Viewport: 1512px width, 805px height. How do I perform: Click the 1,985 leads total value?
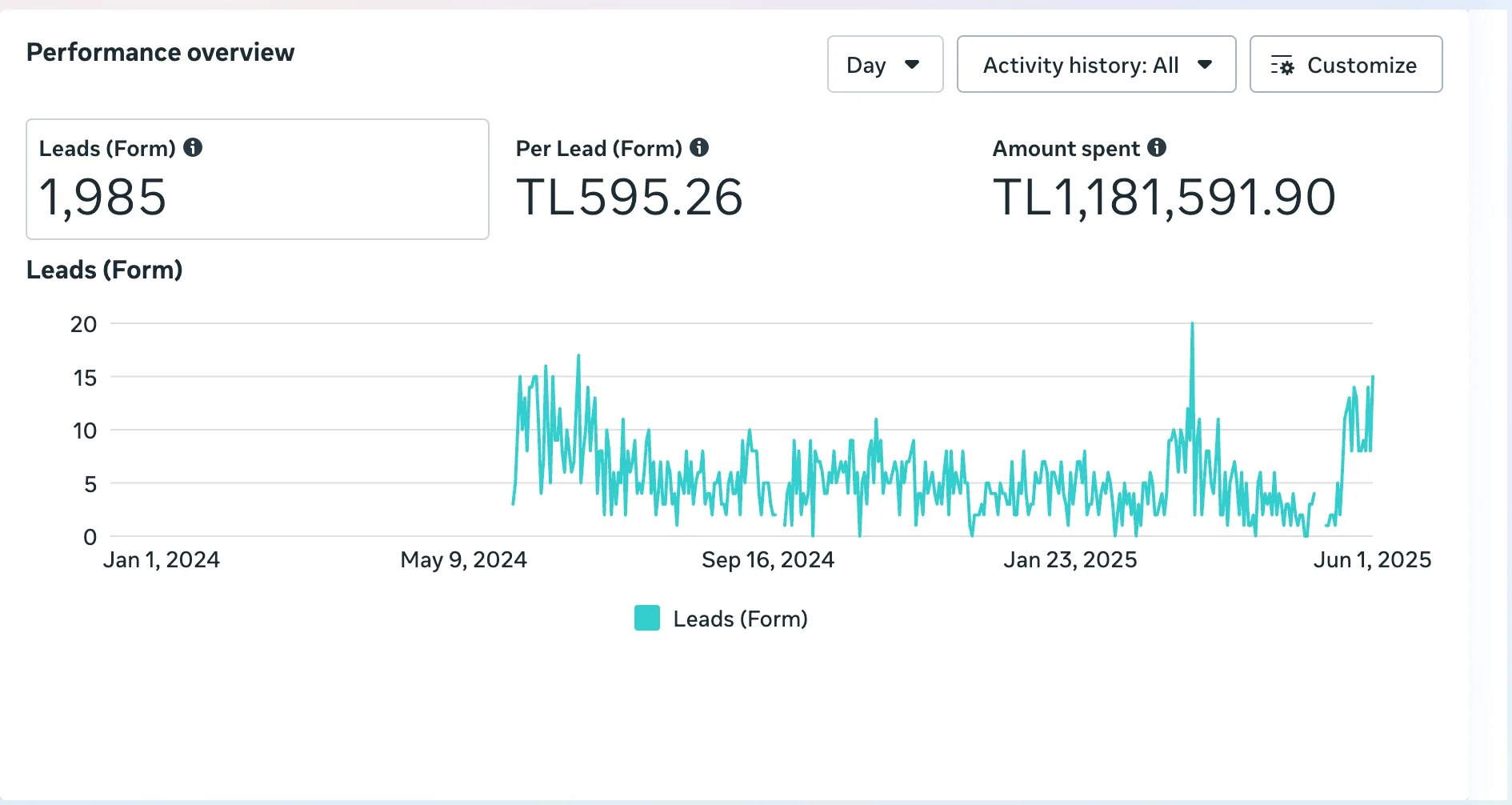103,197
